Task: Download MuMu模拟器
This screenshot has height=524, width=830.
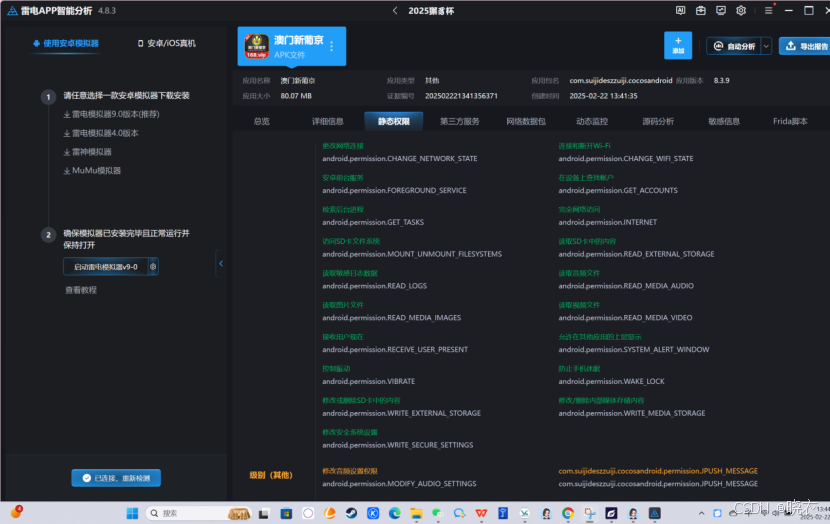Action: pyautogui.click(x=92, y=170)
